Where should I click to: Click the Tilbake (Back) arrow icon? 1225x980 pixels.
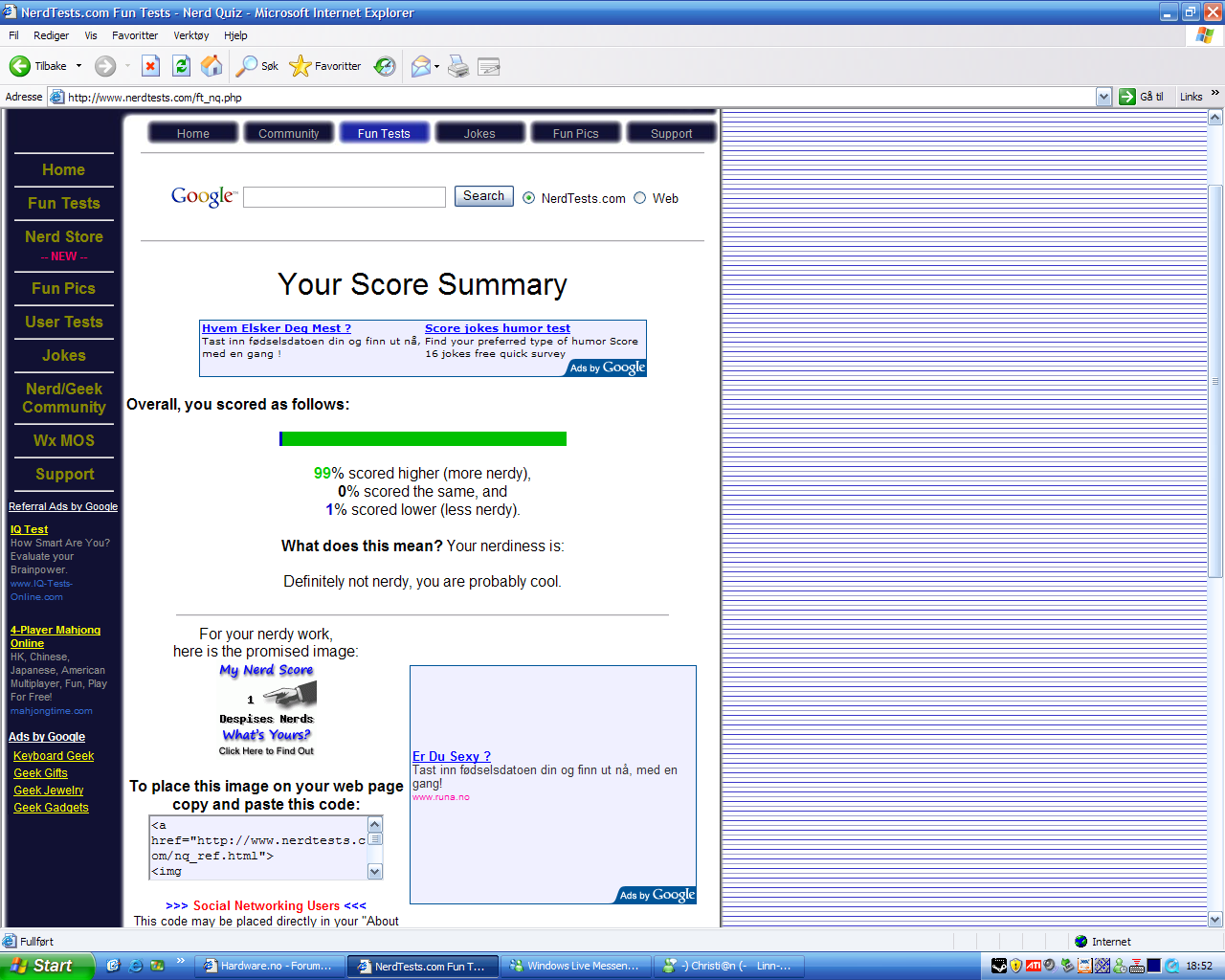(x=20, y=66)
